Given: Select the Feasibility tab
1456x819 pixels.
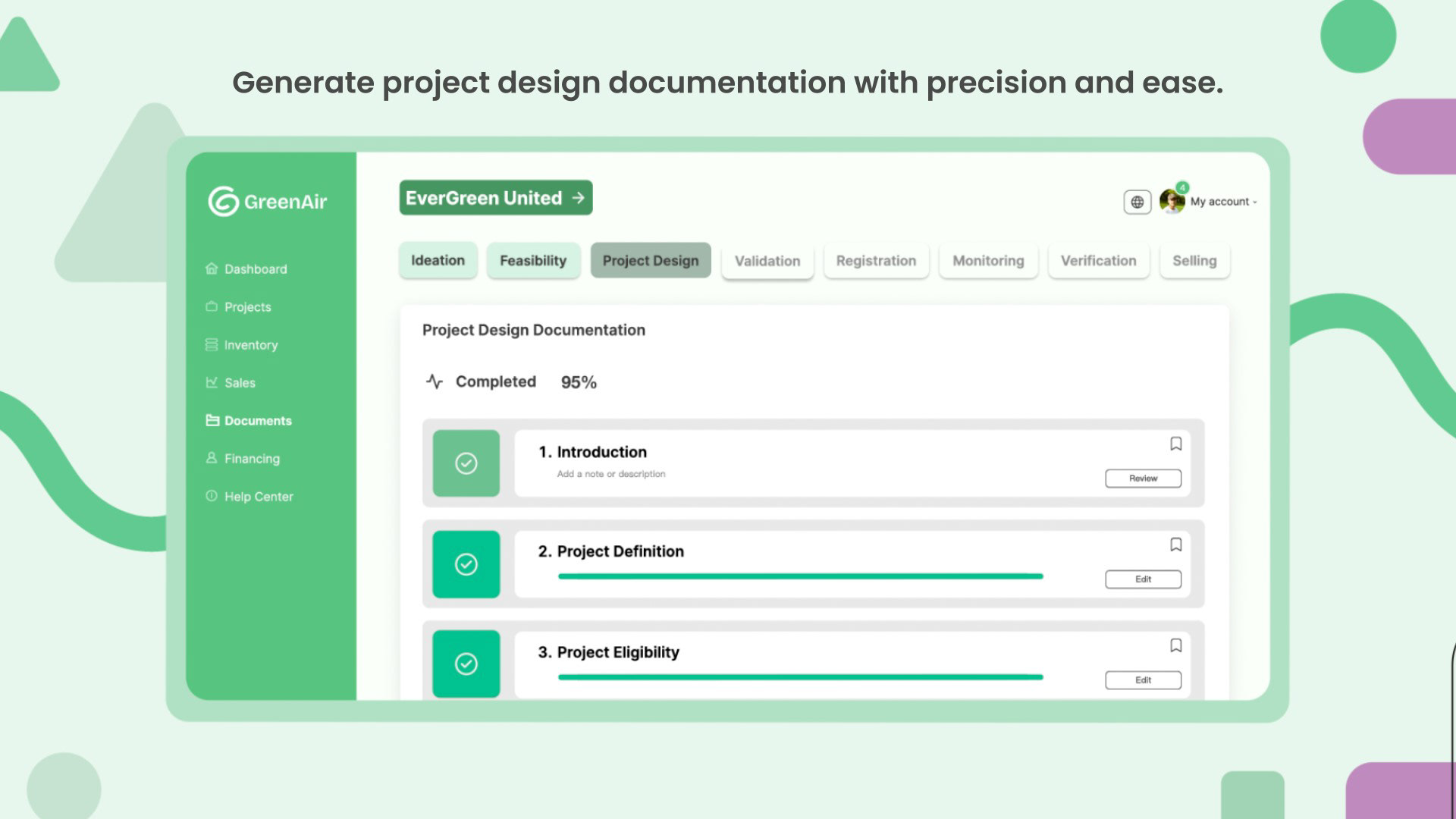Looking at the screenshot, I should click(532, 261).
